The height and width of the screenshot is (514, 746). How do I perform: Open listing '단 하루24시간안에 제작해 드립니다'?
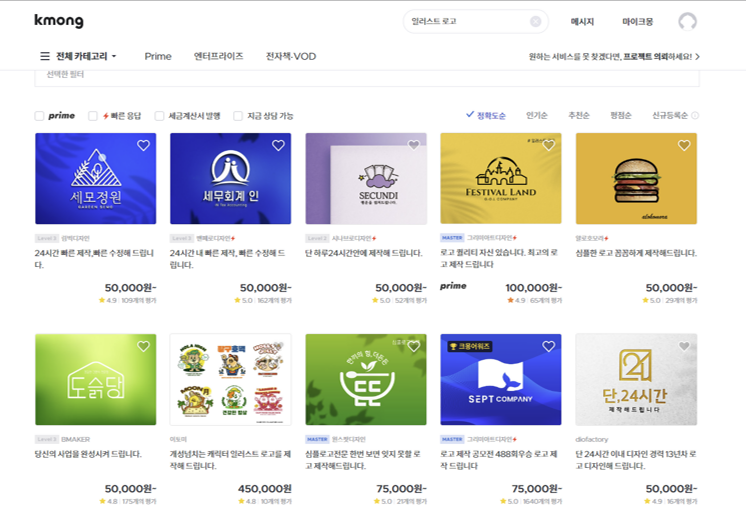point(364,253)
